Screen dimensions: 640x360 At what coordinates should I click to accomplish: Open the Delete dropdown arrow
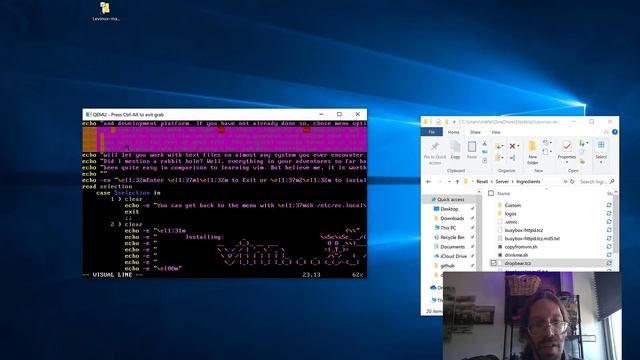click(518, 146)
